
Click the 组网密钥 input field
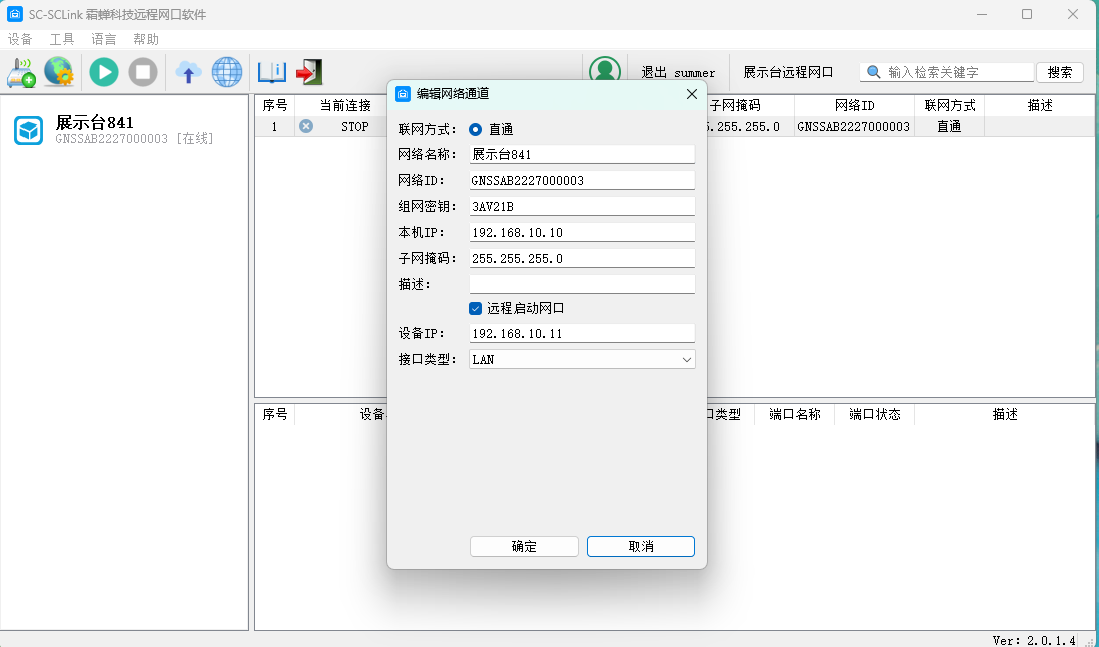coord(582,206)
